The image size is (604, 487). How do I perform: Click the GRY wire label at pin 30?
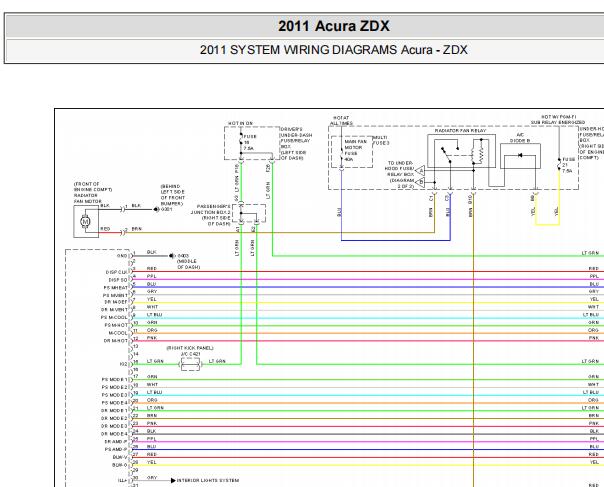coord(152,478)
